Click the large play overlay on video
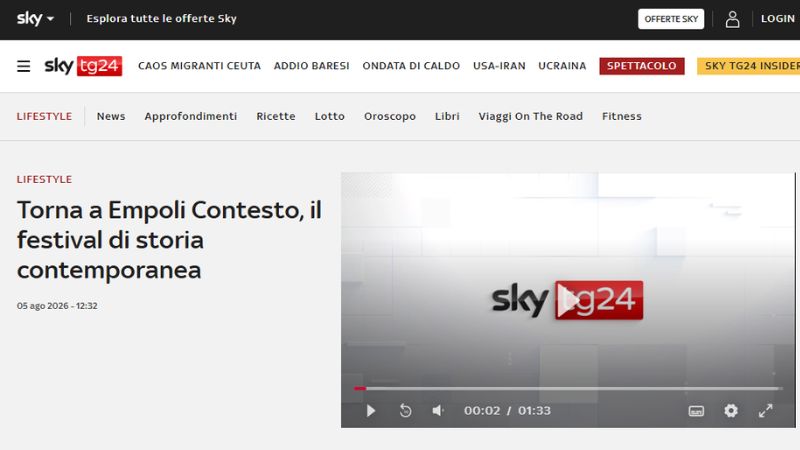Image resolution: width=800 pixels, height=450 pixels. [568, 301]
